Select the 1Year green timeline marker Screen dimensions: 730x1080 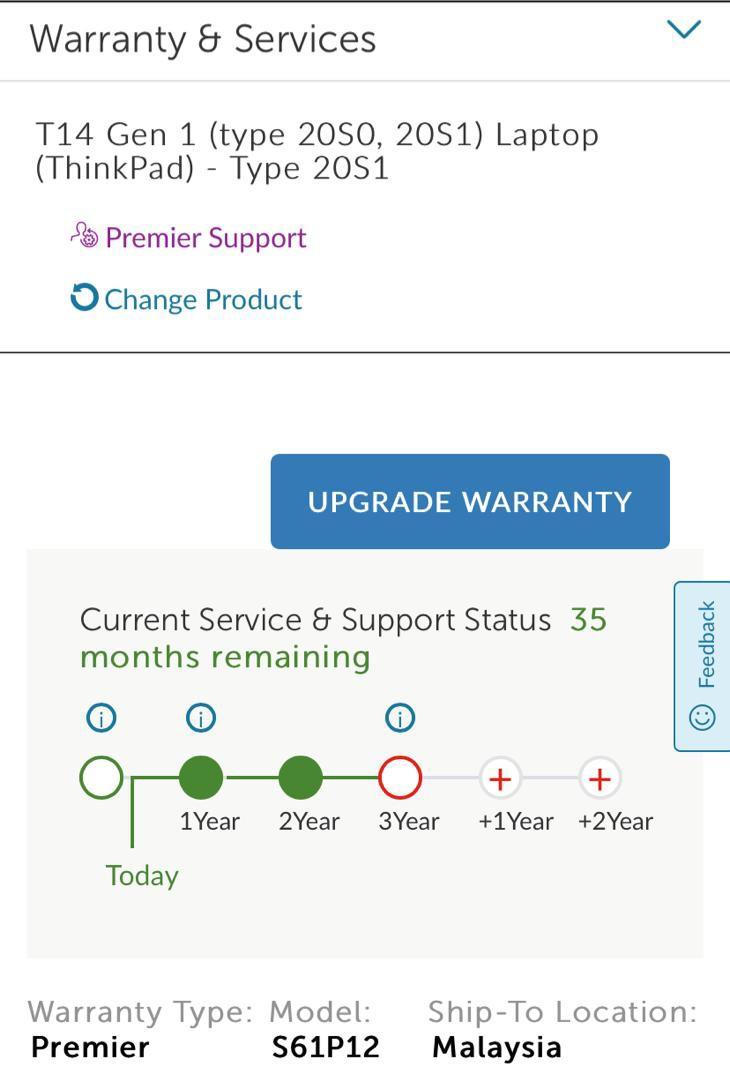[201, 777]
